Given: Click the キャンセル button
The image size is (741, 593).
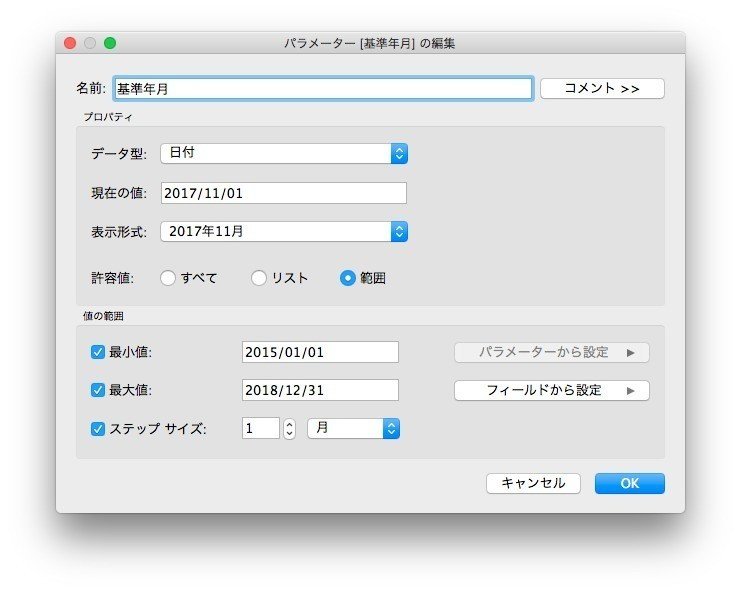Looking at the screenshot, I should [x=533, y=483].
